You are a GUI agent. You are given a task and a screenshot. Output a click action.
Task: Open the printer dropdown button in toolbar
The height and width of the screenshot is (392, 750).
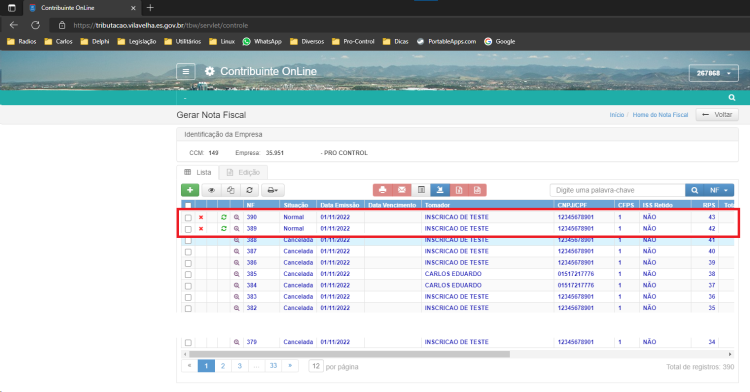pyautogui.click(x=273, y=190)
